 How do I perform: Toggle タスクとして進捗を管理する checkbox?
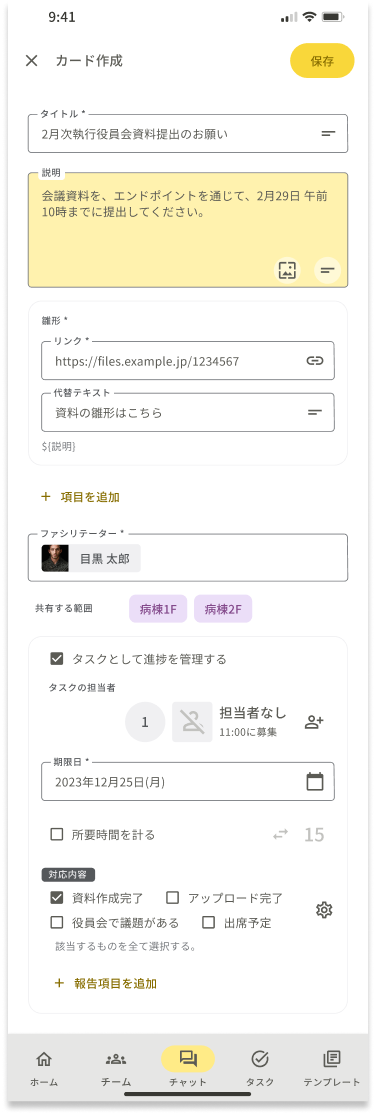tap(57, 659)
